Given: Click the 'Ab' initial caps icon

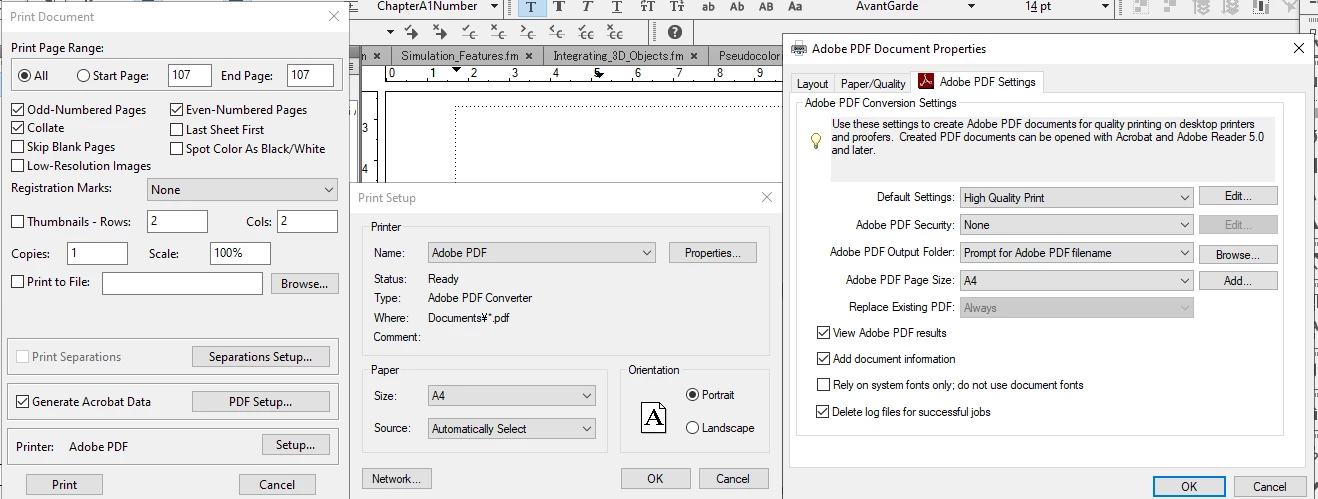Looking at the screenshot, I should tap(737, 7).
